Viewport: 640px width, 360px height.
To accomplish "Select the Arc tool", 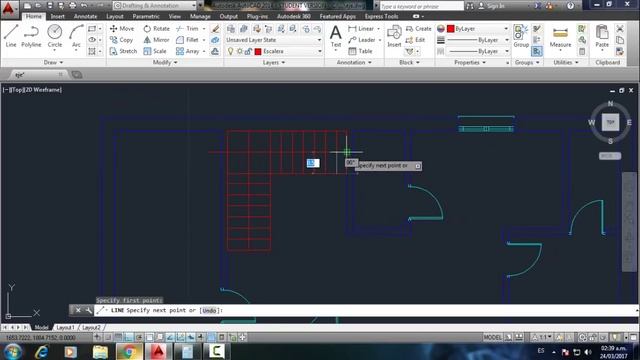I will (x=76, y=36).
